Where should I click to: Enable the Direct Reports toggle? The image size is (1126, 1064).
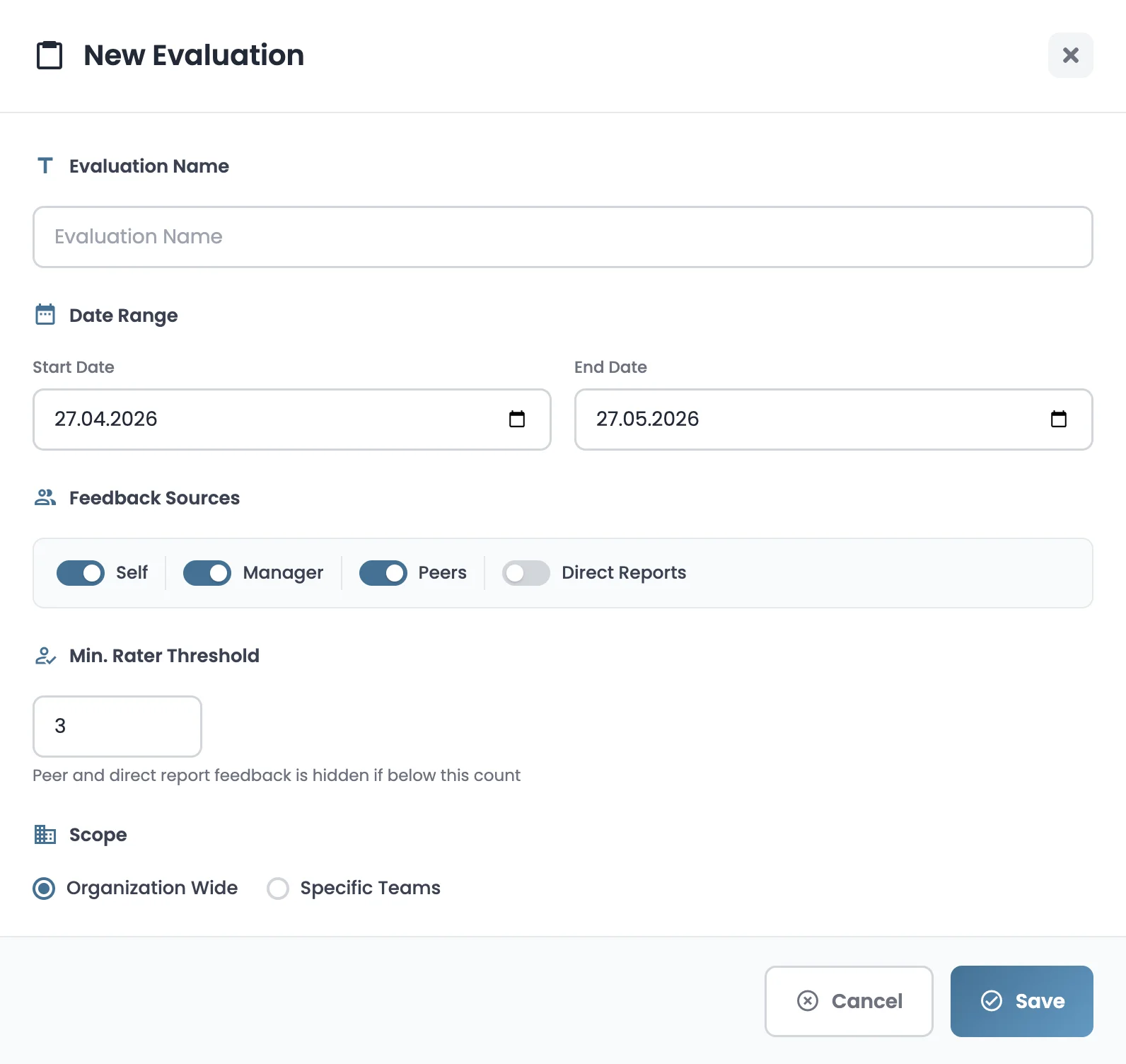click(526, 573)
